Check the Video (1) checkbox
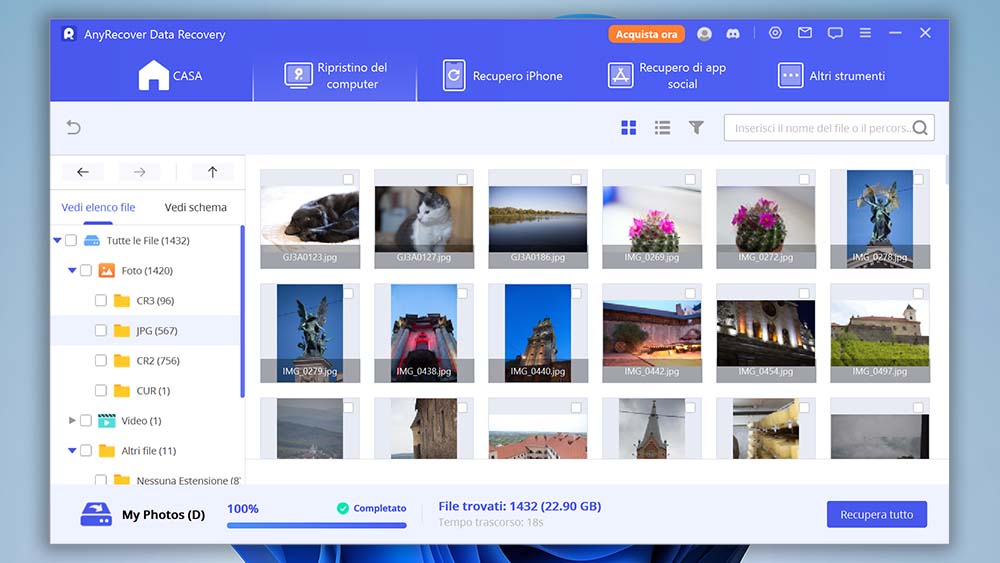1000x563 pixels. click(x=86, y=420)
